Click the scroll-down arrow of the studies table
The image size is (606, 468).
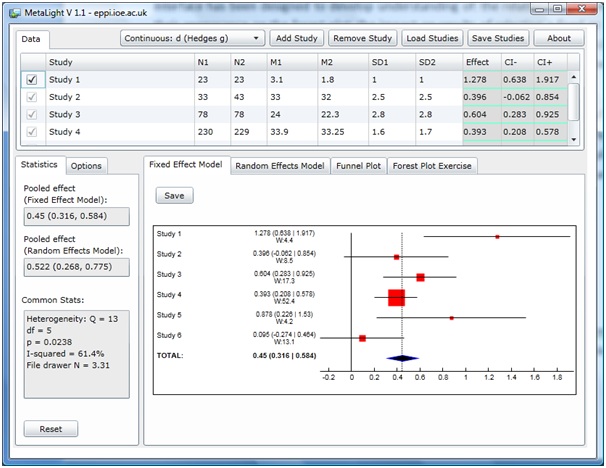[573, 140]
